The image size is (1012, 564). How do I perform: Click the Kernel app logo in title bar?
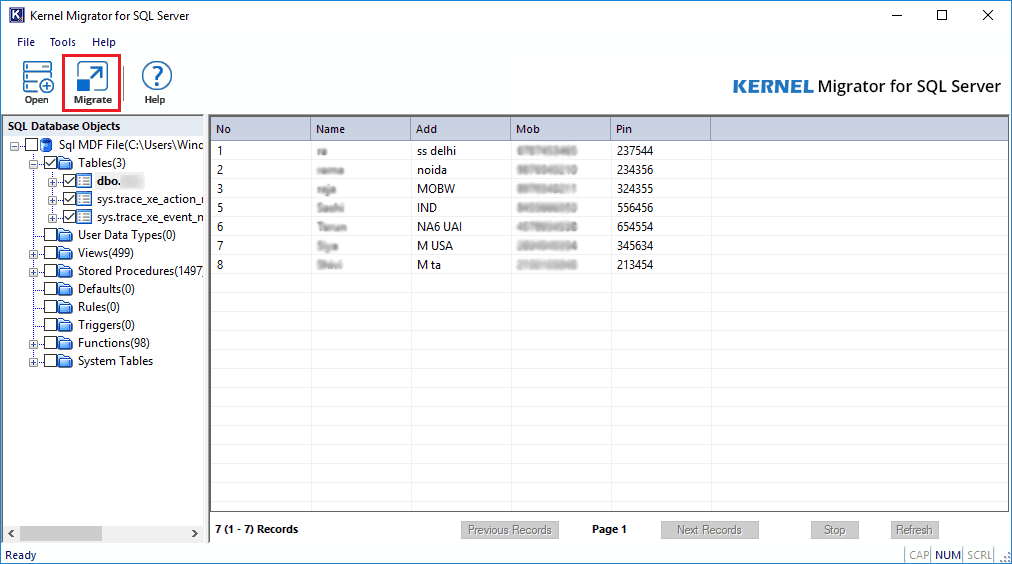coord(16,15)
